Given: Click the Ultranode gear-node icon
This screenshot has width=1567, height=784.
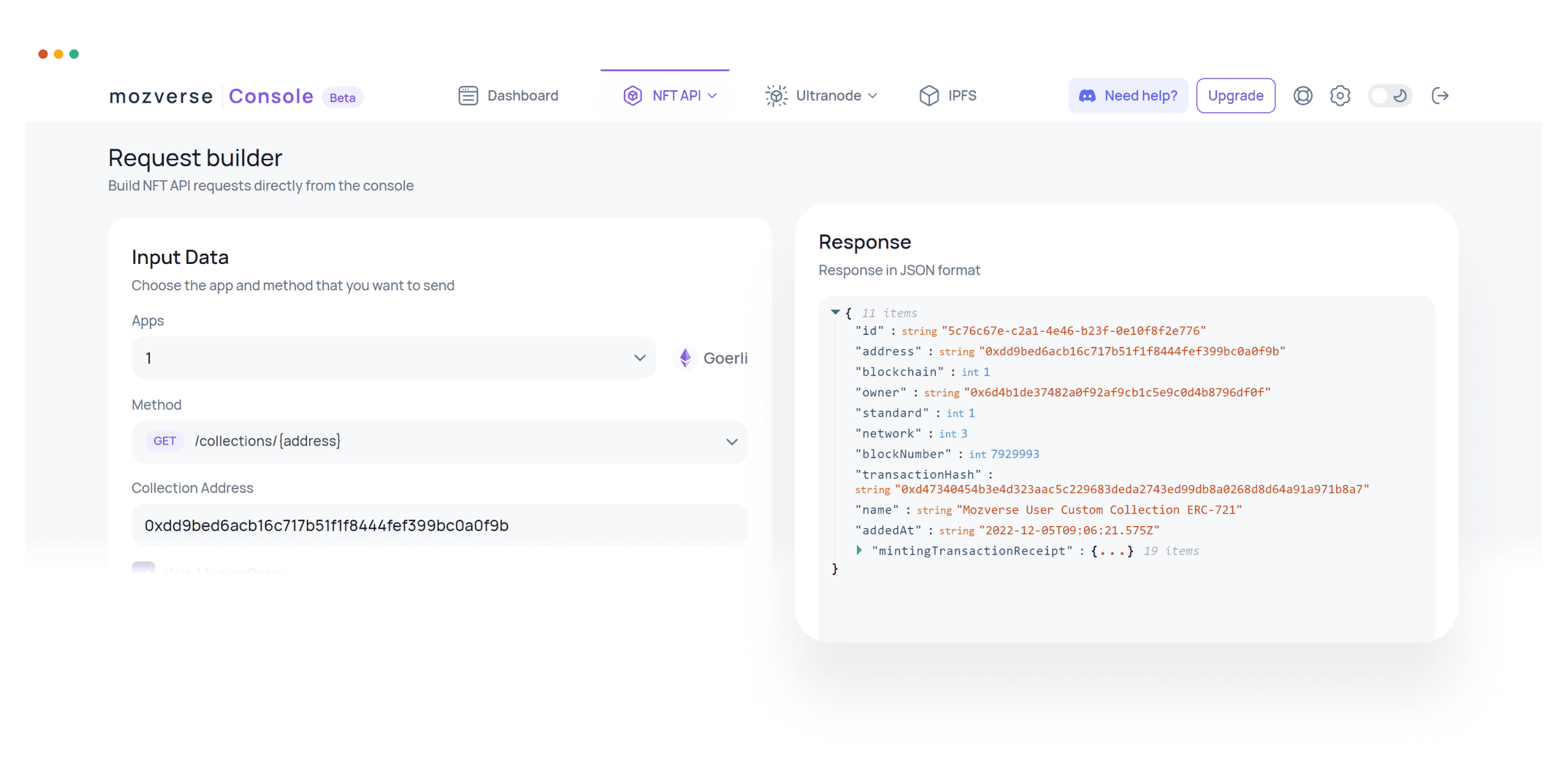Looking at the screenshot, I should [x=776, y=96].
